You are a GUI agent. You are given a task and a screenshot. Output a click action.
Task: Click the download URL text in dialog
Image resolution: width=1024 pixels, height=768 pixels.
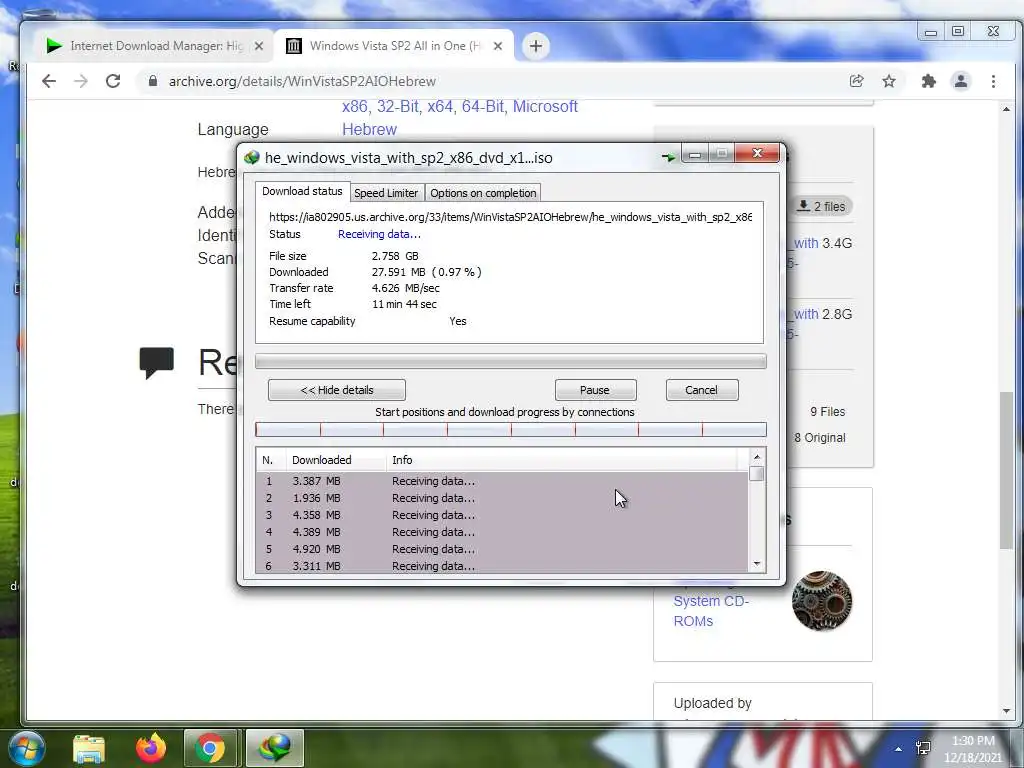511,217
